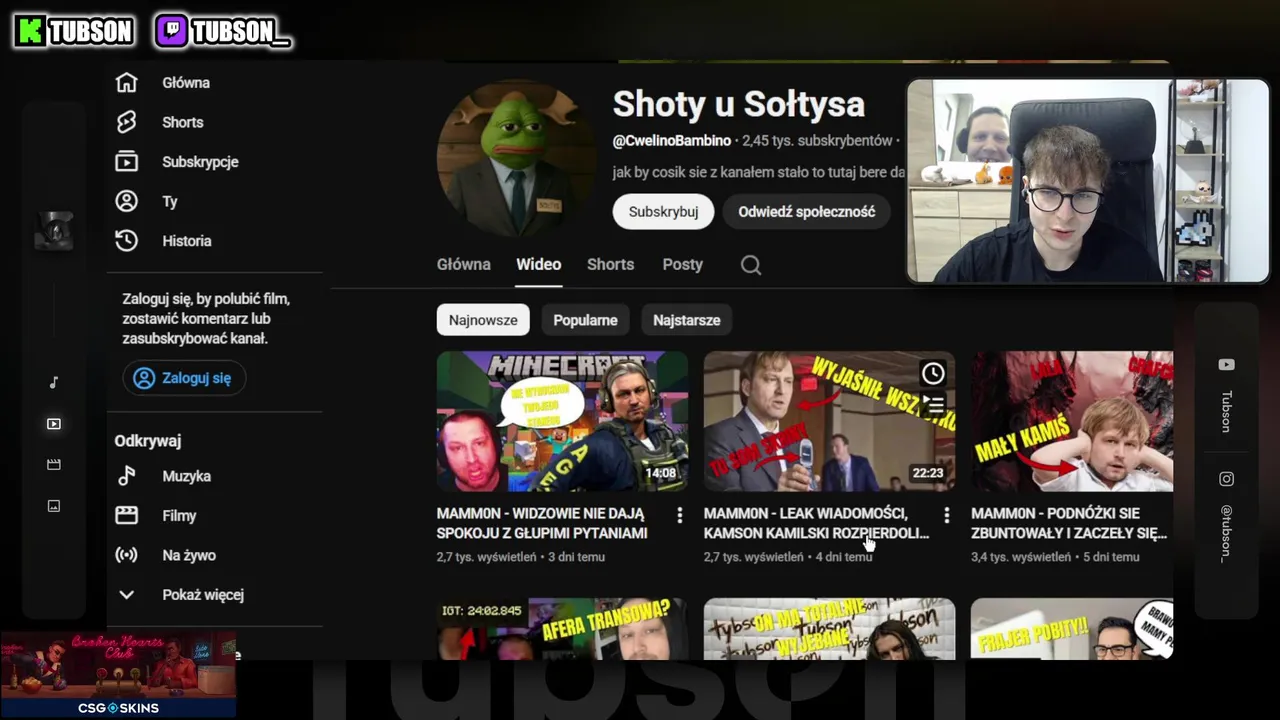1280x720 pixels.
Task: Click the video play icon in left overlay strip
Action: point(54,424)
